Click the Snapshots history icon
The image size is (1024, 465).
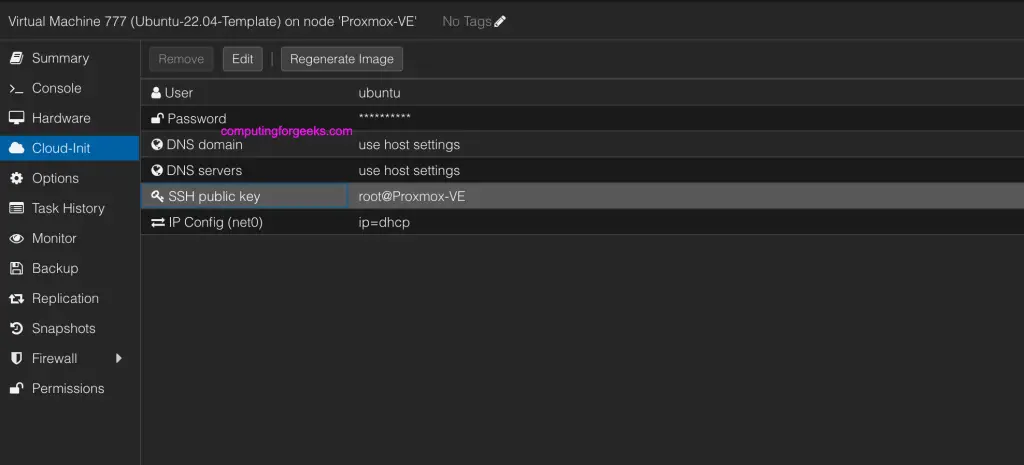tap(16, 329)
